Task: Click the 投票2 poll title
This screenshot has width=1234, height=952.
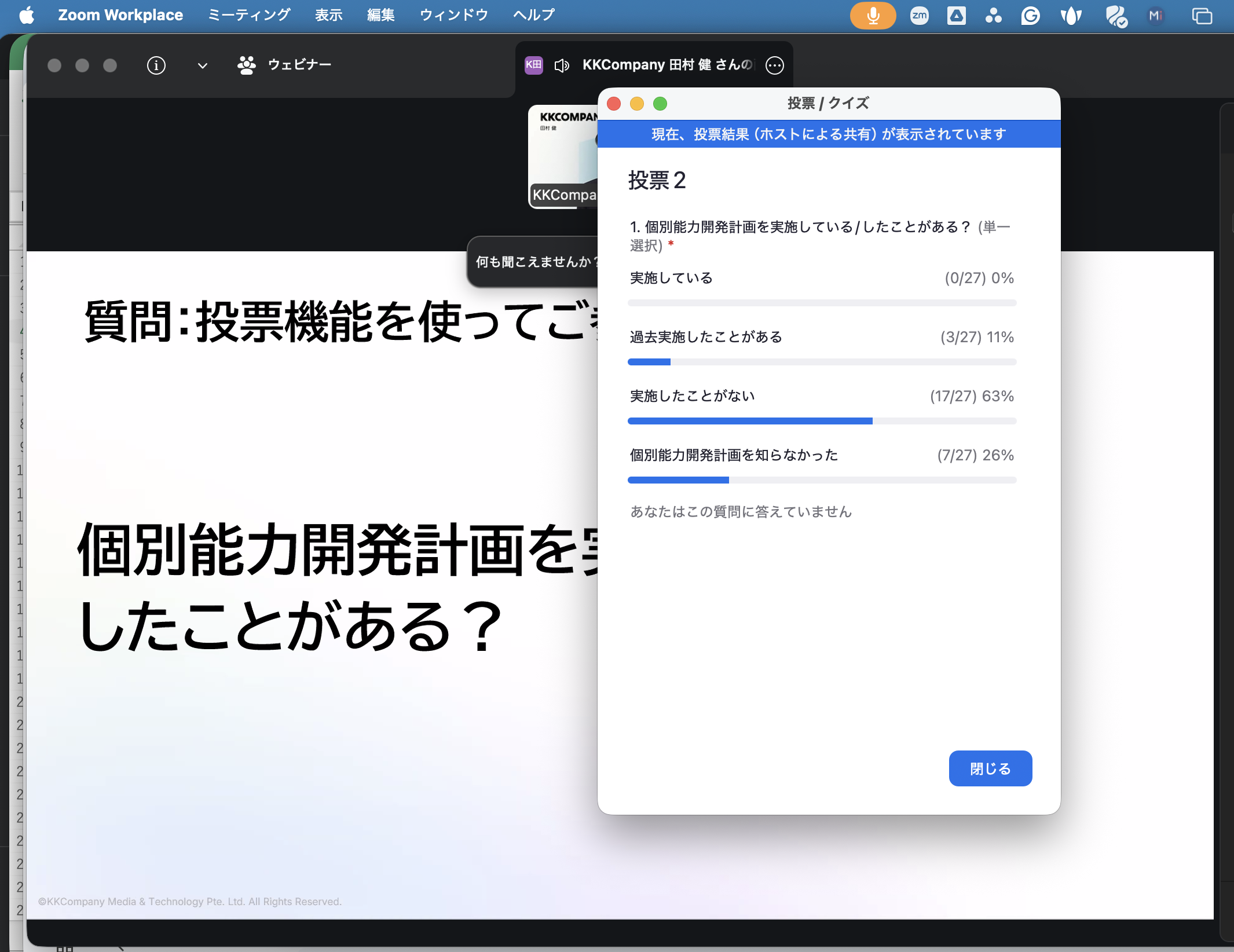Action: [x=657, y=180]
